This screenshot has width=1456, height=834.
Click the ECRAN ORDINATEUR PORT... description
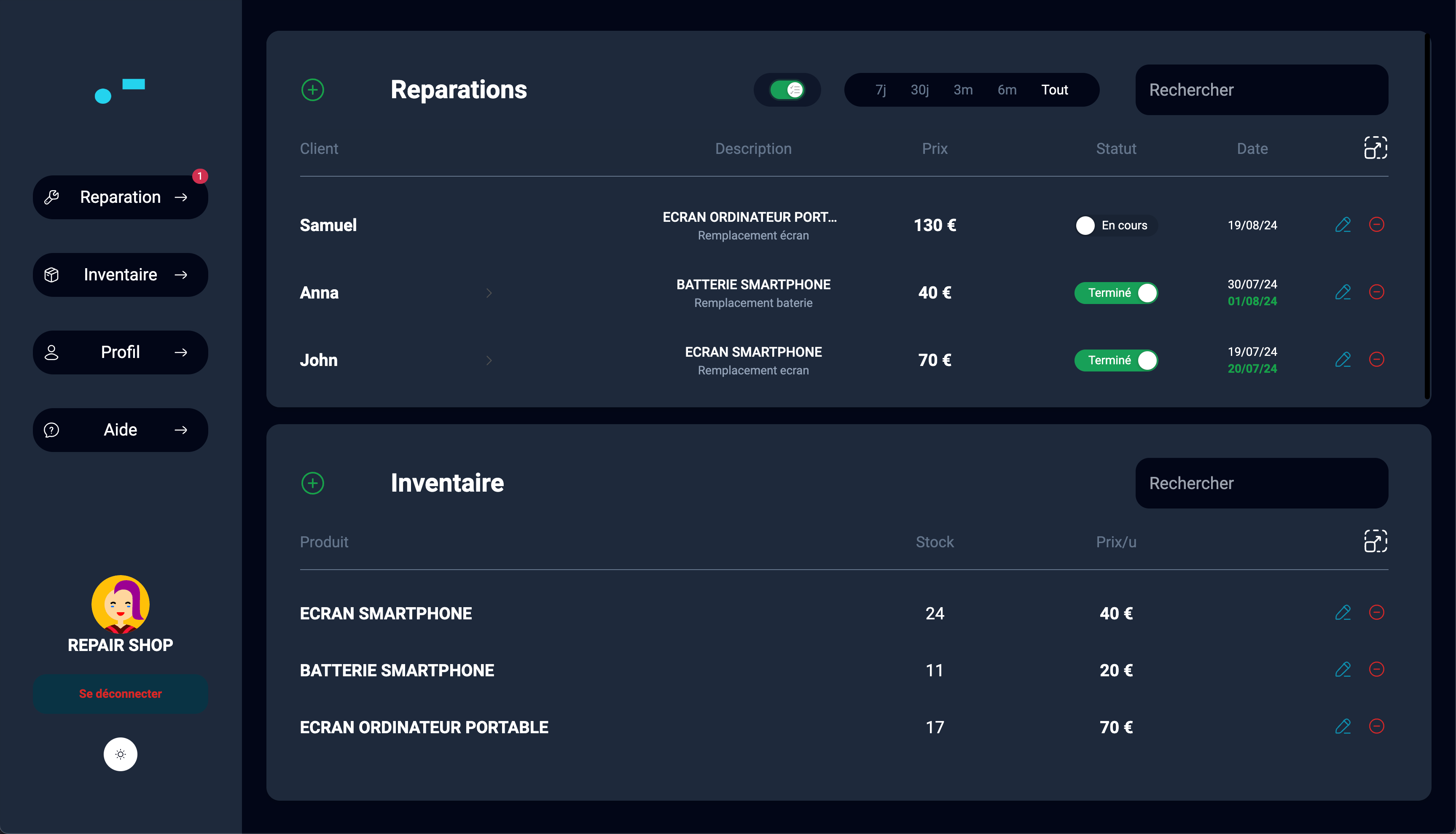[749, 217]
